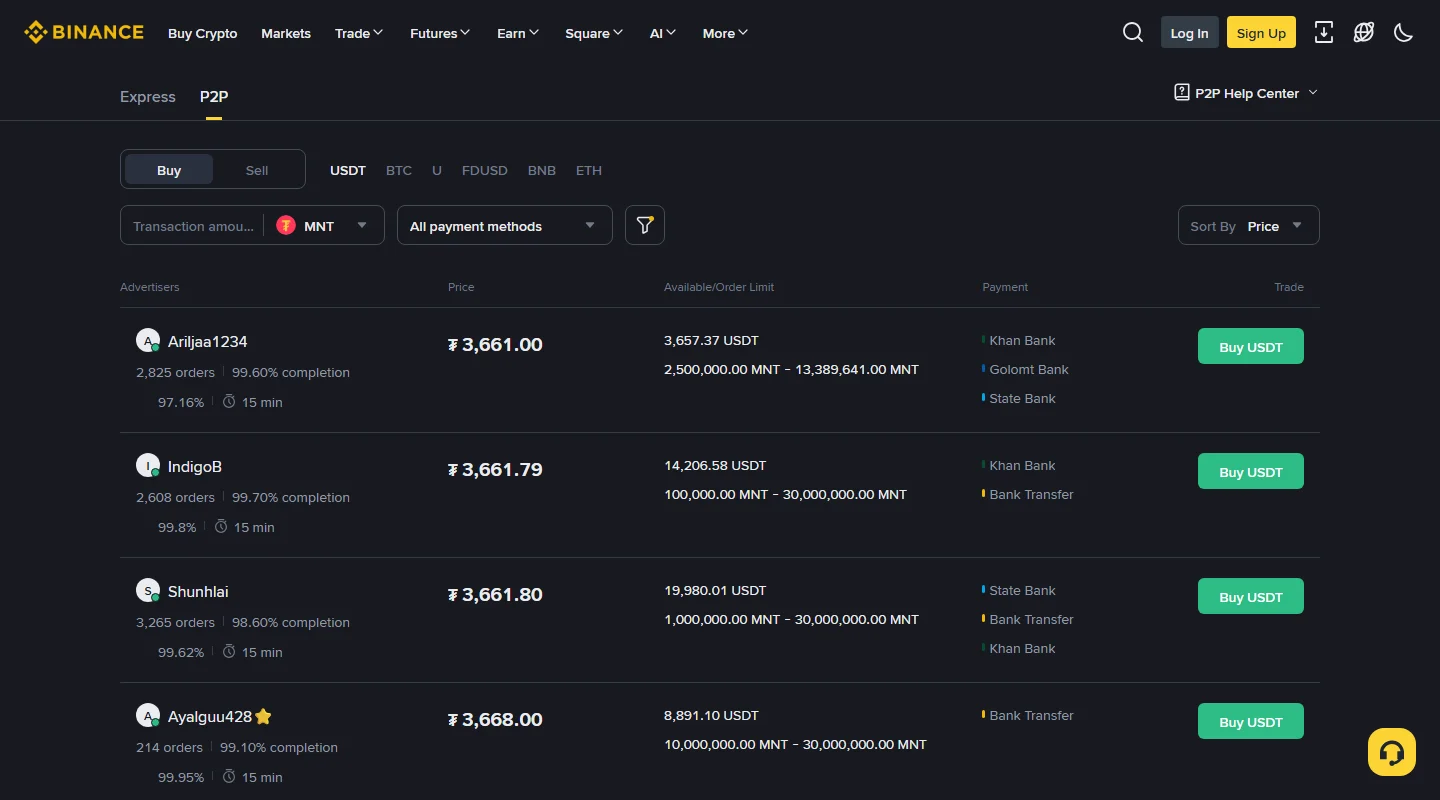This screenshot has width=1440, height=800.
Task: Open advertiser IndigoB's profile name
Action: click(x=195, y=466)
